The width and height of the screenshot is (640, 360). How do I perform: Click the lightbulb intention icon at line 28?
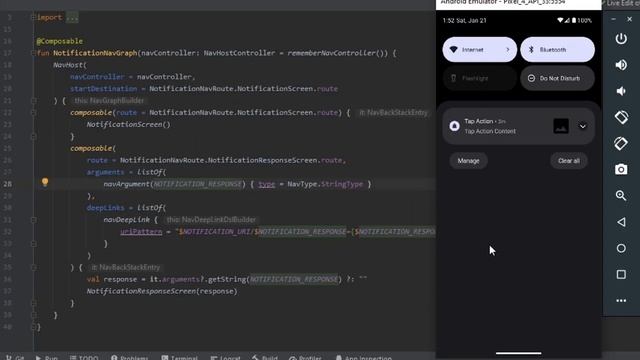coord(45,182)
